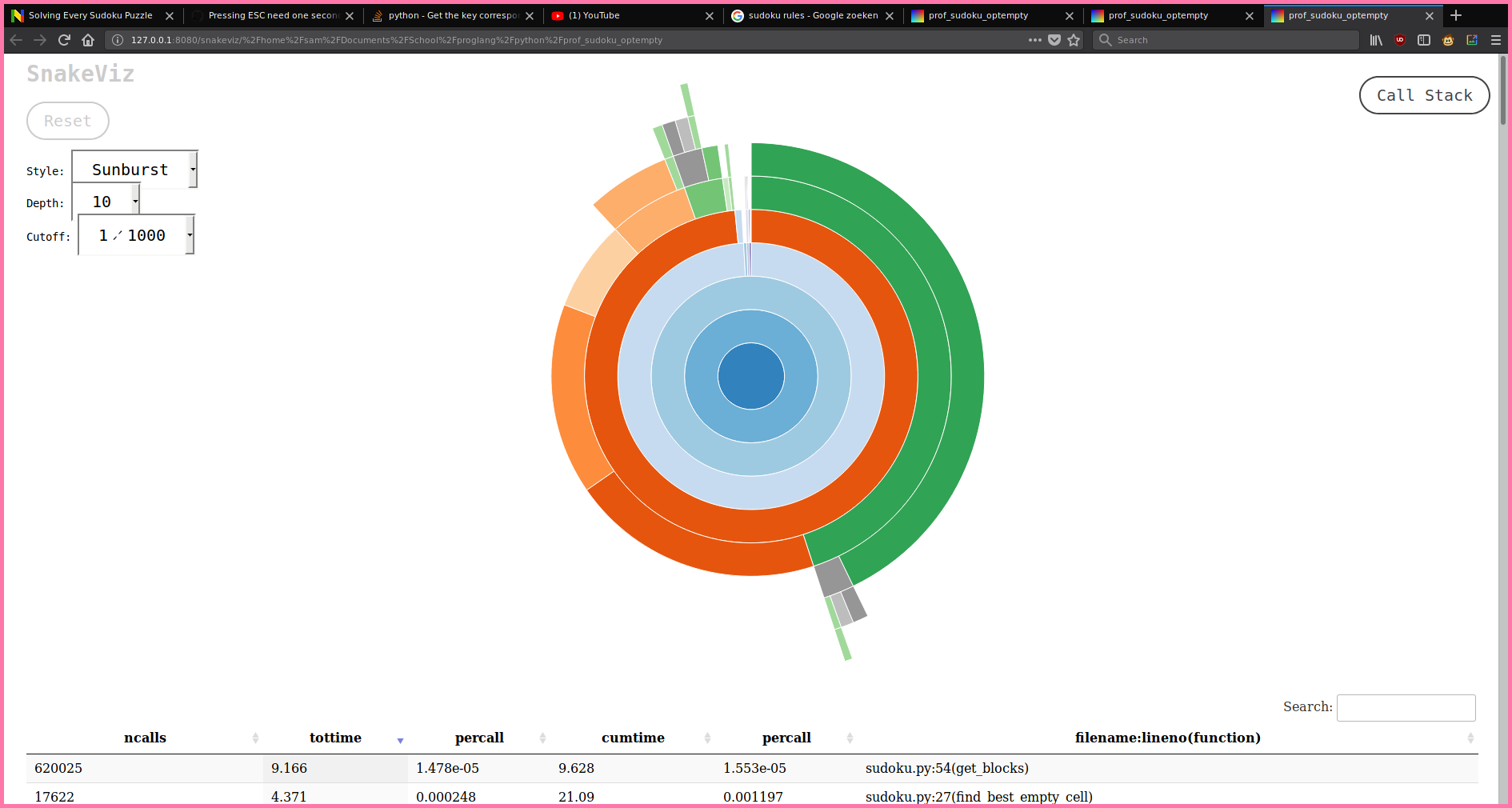Expand the Depth dropdown set to 10

(x=106, y=202)
